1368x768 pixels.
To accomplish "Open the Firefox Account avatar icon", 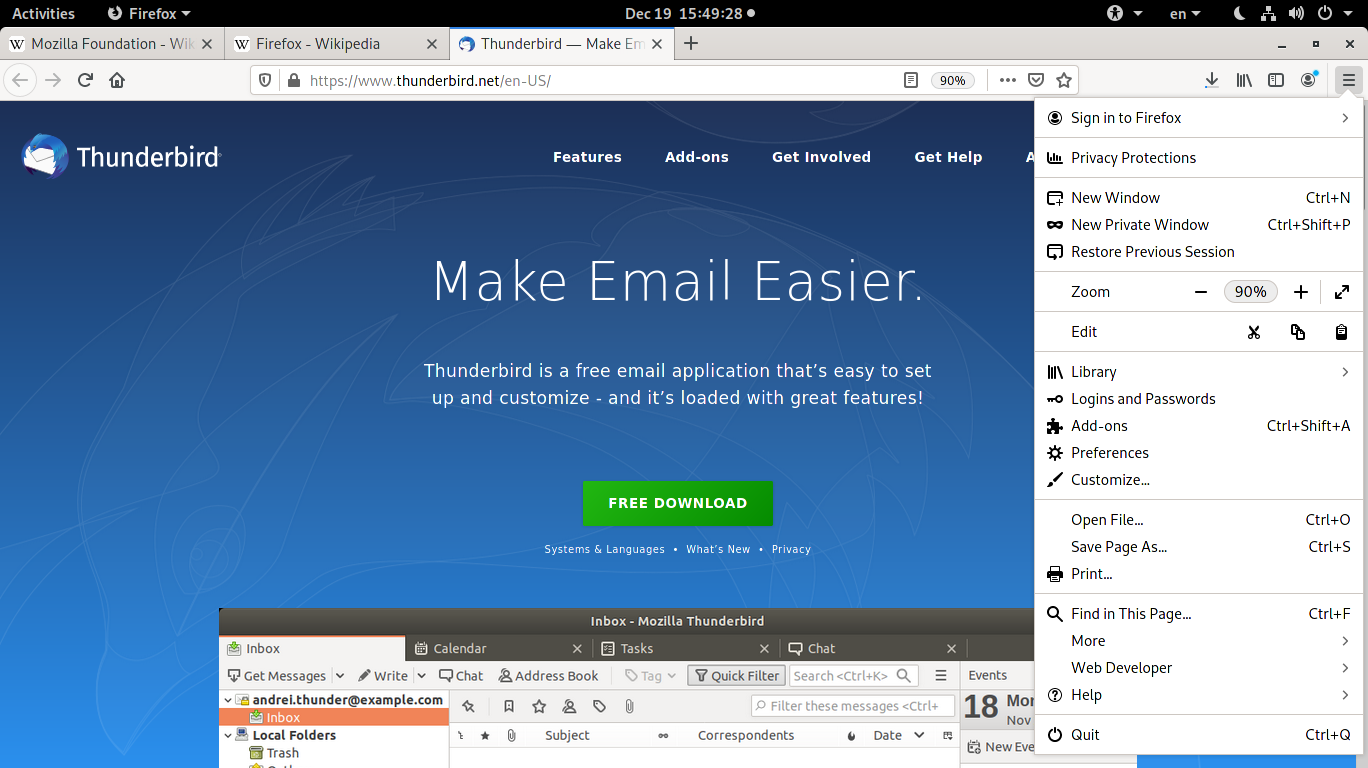I will [x=1308, y=80].
